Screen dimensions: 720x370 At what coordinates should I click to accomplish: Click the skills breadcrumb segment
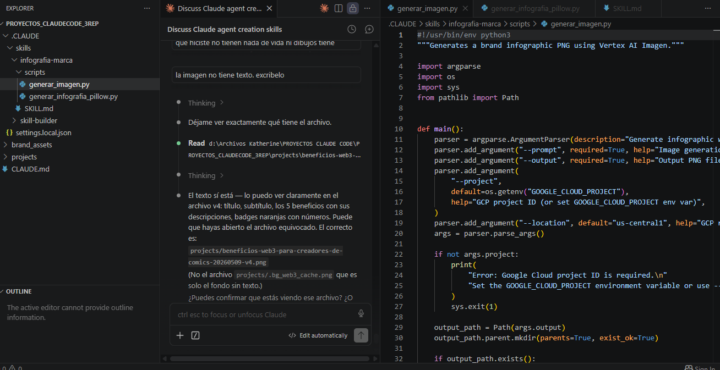tap(432, 24)
